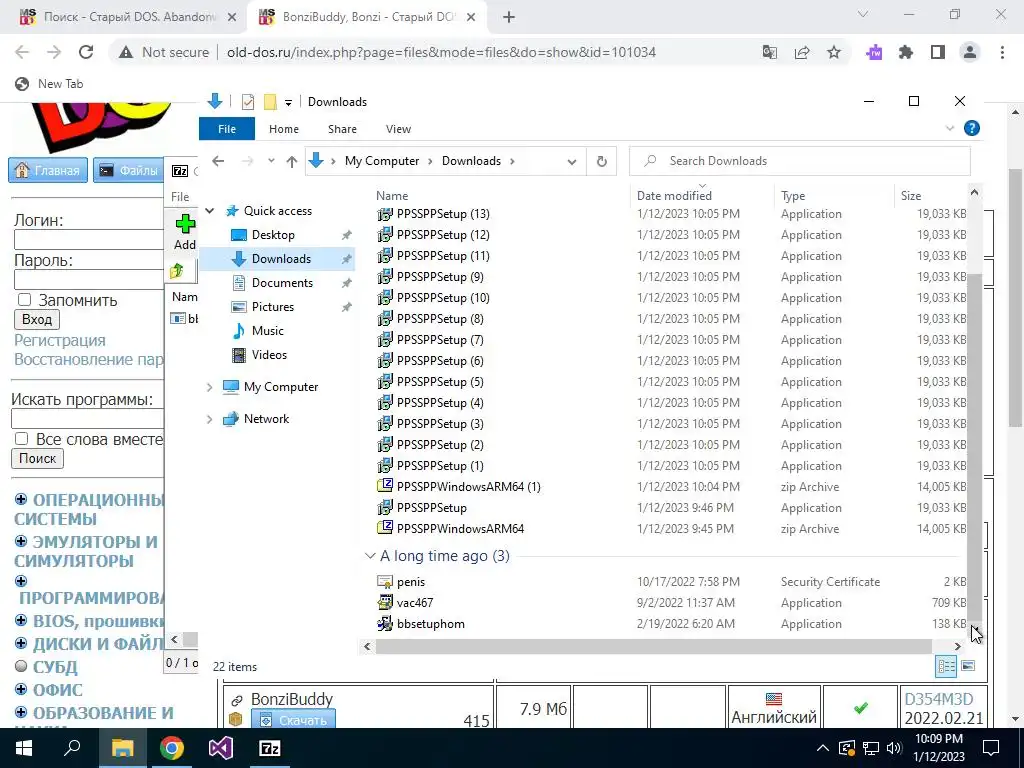The height and width of the screenshot is (768, 1024).
Task: Open 7-Zip from taskbar
Action: 270,748
